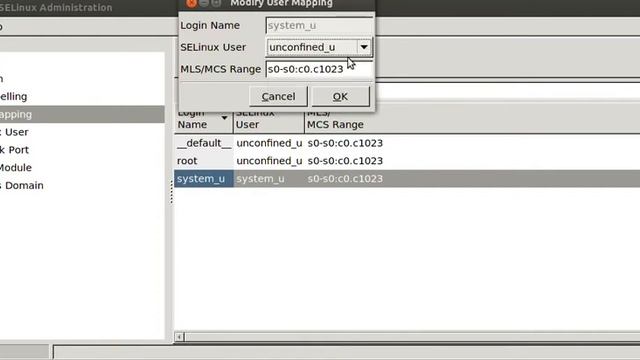Select the highlighted User Mapping sidebar item
Image resolution: width=640 pixels, height=360 pixels.
point(82,114)
